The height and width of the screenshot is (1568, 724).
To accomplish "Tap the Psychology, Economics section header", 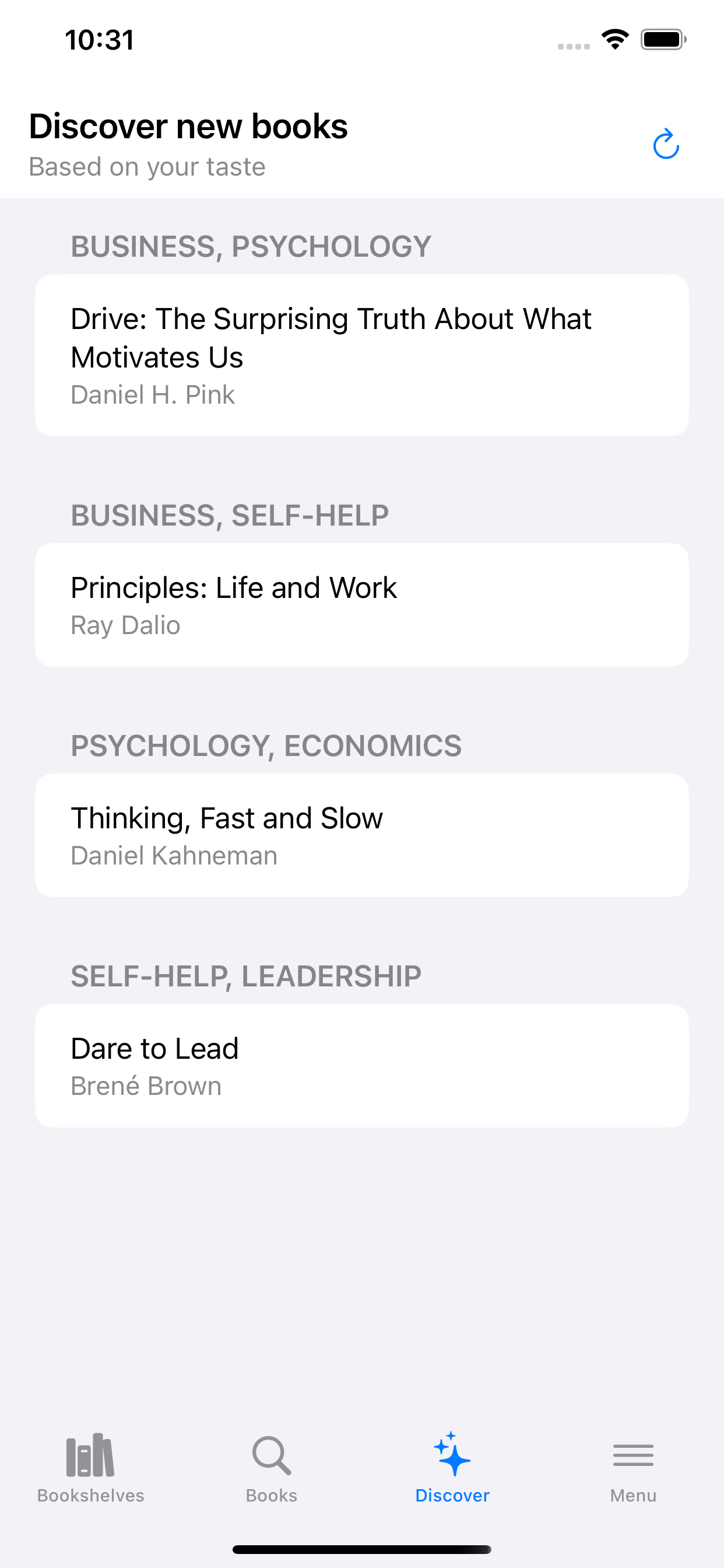I will coord(266,745).
